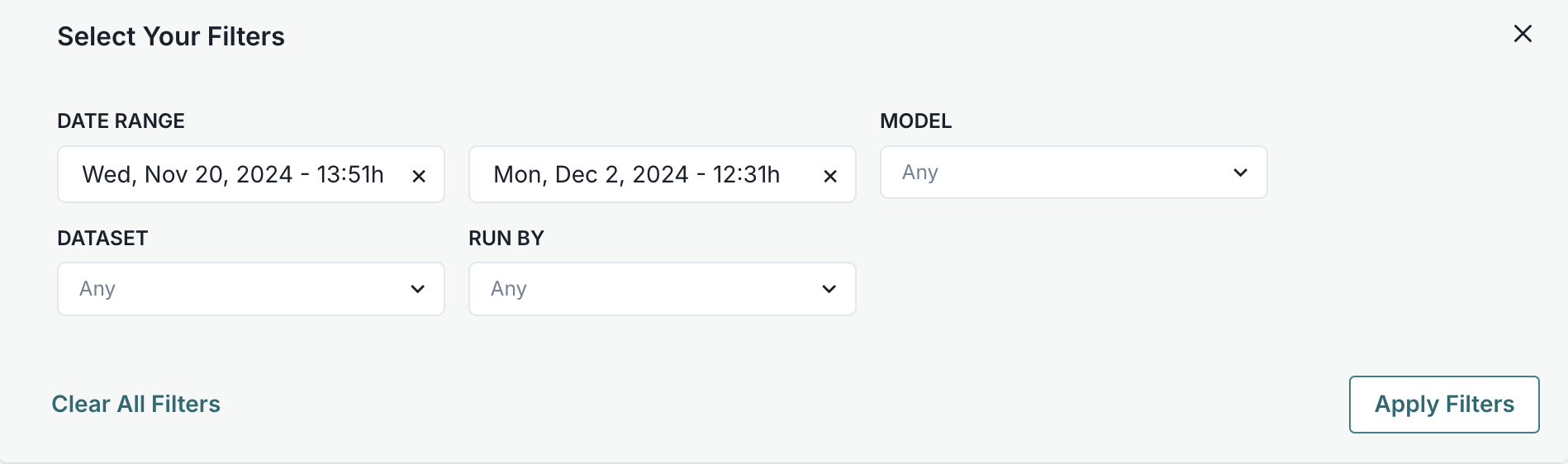This screenshot has height=464, width=1568.
Task: Click the Dataset dropdown chevron arrow
Action: 417,289
